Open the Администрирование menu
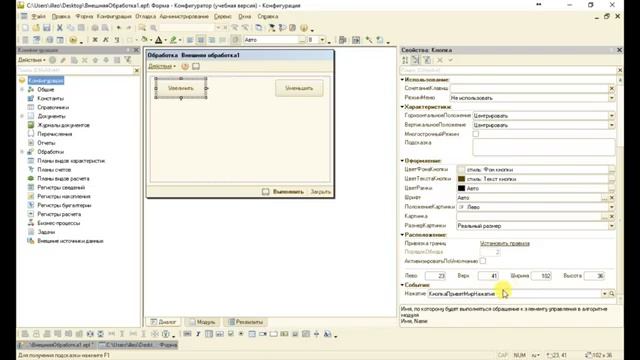Image resolution: width=640 pixels, height=360 pixels. (x=184, y=16)
